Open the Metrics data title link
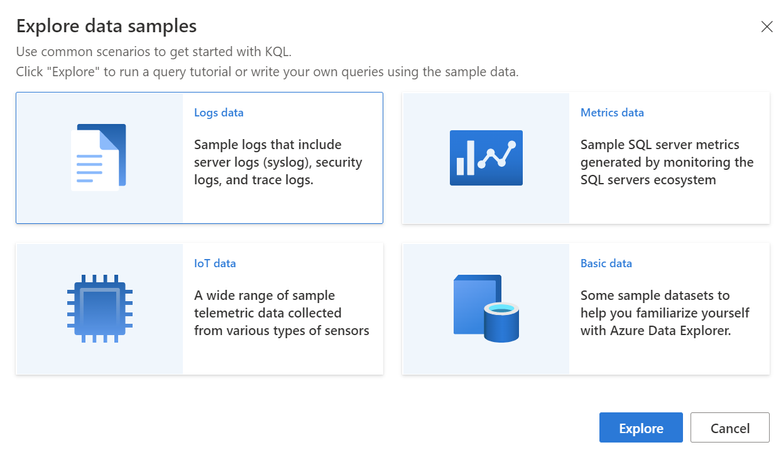 [612, 113]
